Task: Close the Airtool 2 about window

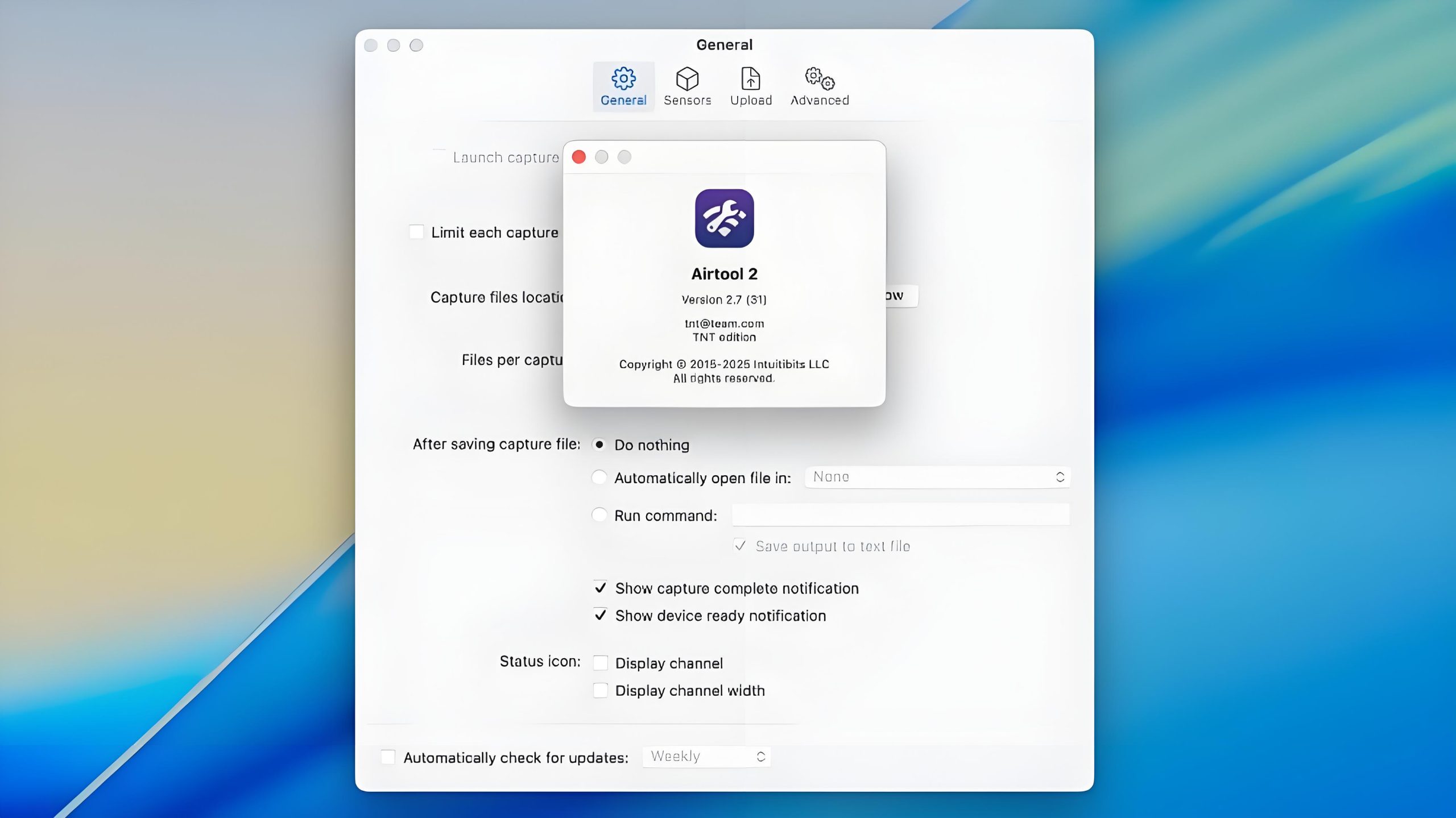Action: pos(579,157)
